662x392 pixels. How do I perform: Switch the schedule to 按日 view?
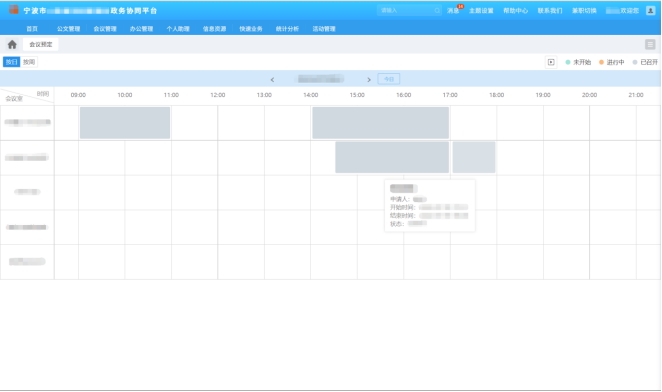11,62
